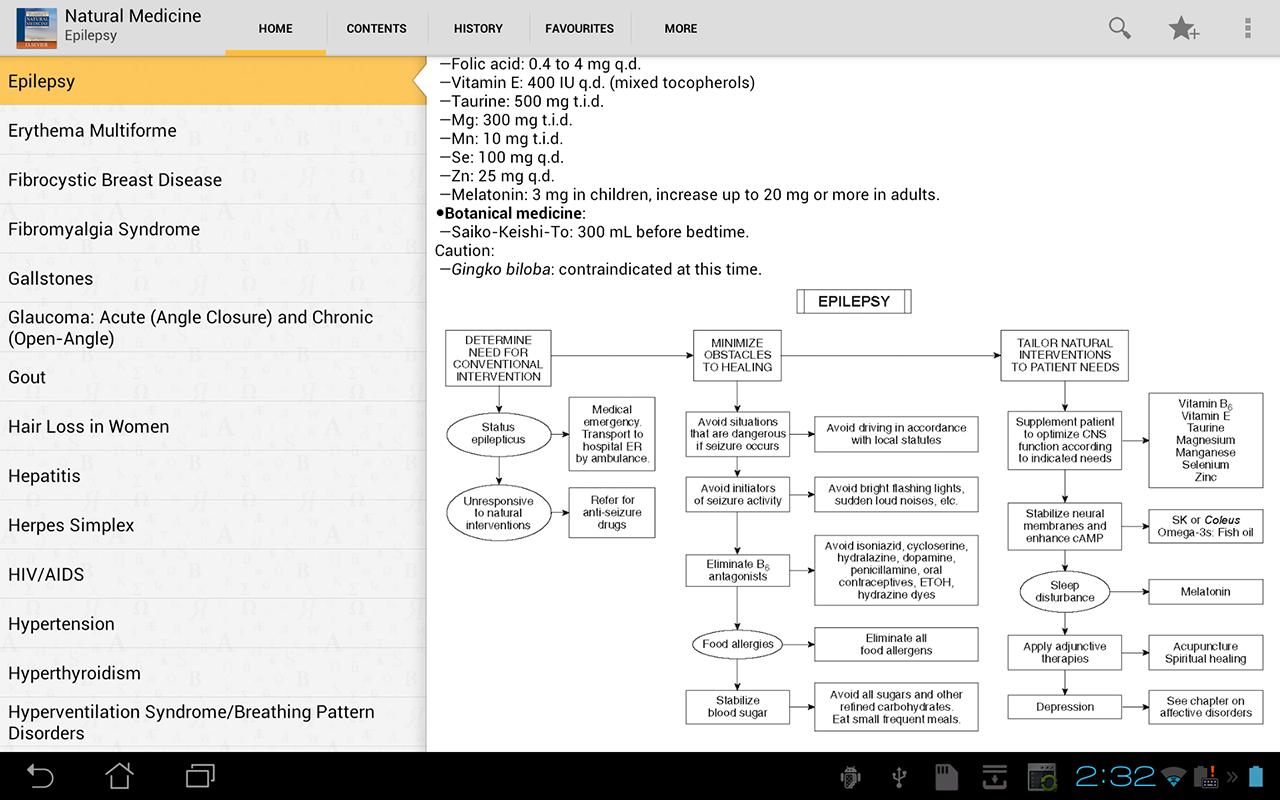Image resolution: width=1280 pixels, height=800 pixels.
Task: Open the HISTORY tab
Action: tap(478, 28)
